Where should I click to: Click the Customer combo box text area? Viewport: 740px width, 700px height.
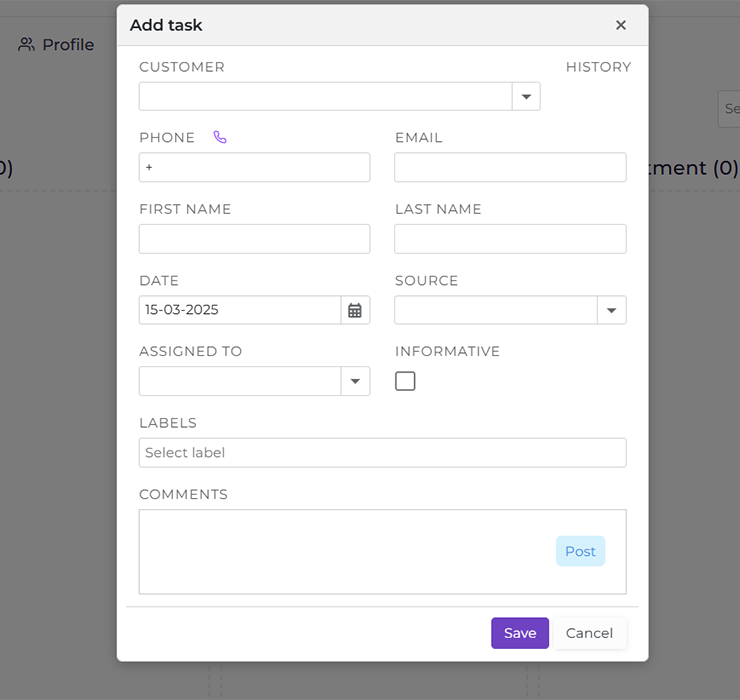click(x=326, y=97)
